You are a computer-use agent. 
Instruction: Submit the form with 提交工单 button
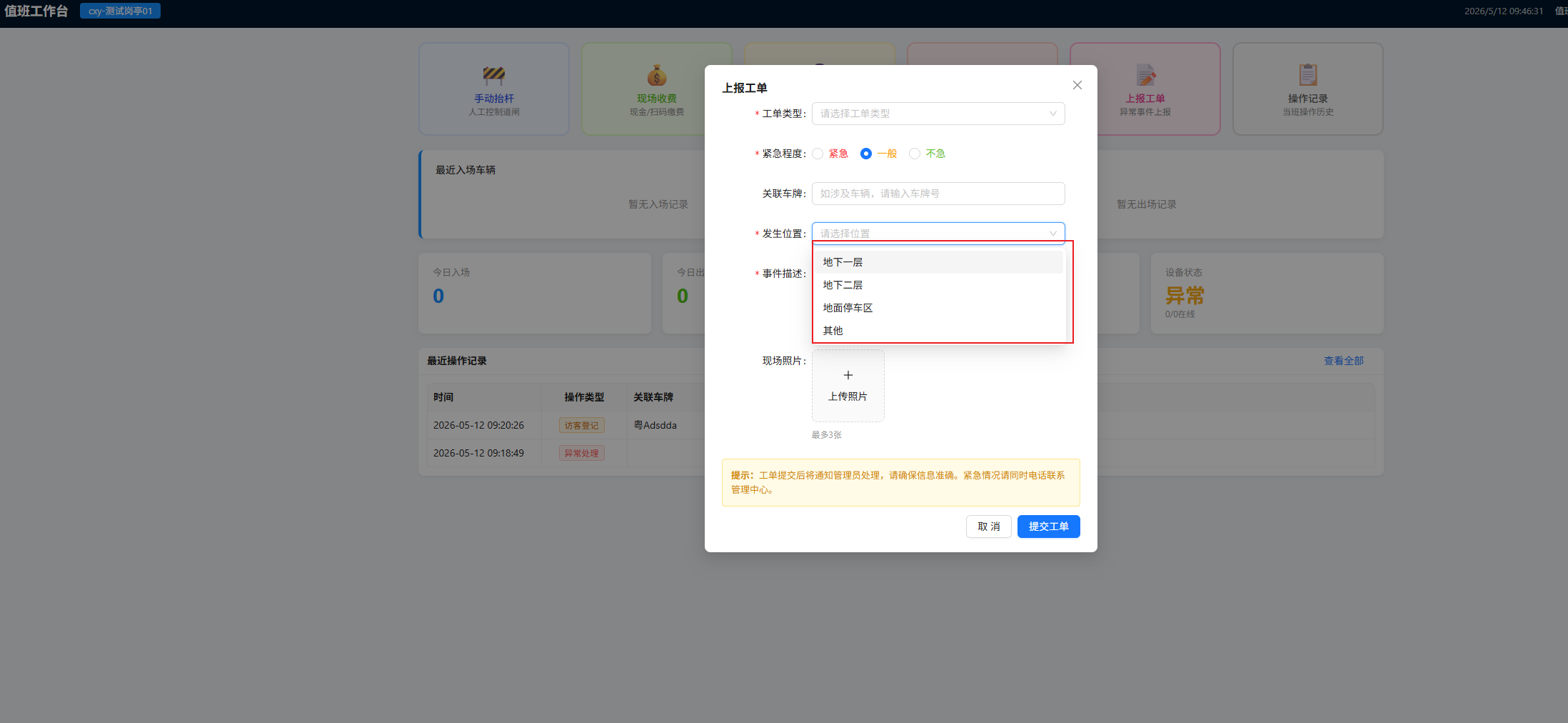(x=1049, y=527)
